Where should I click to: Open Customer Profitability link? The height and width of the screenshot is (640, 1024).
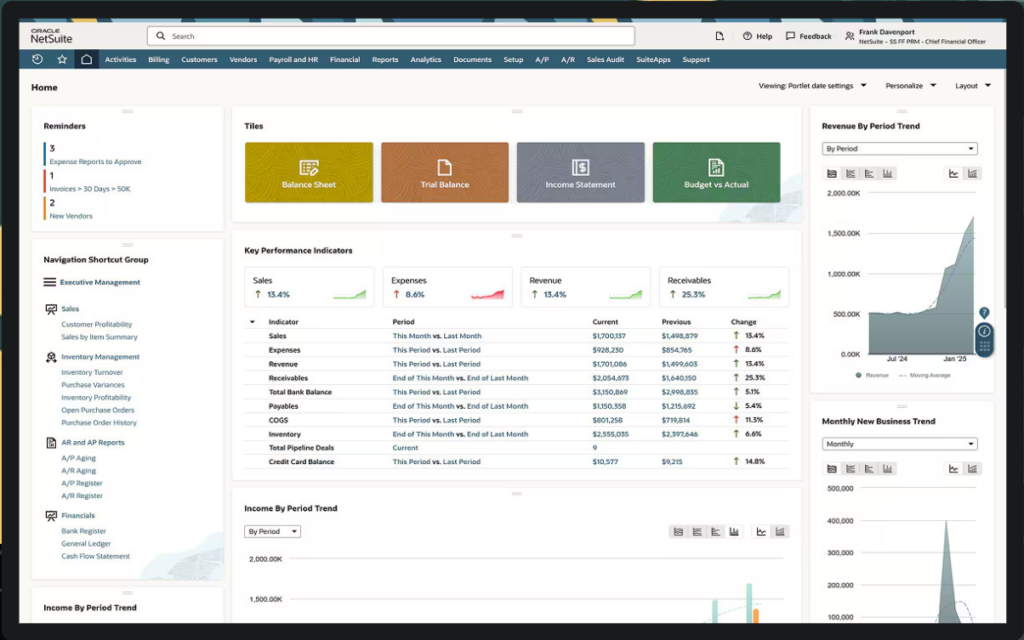tap(97, 325)
